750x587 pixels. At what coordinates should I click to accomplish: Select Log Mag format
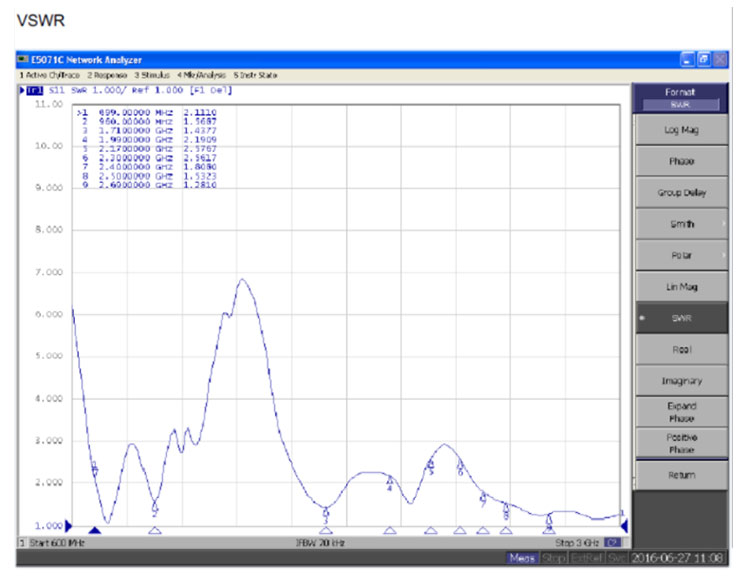click(x=681, y=130)
